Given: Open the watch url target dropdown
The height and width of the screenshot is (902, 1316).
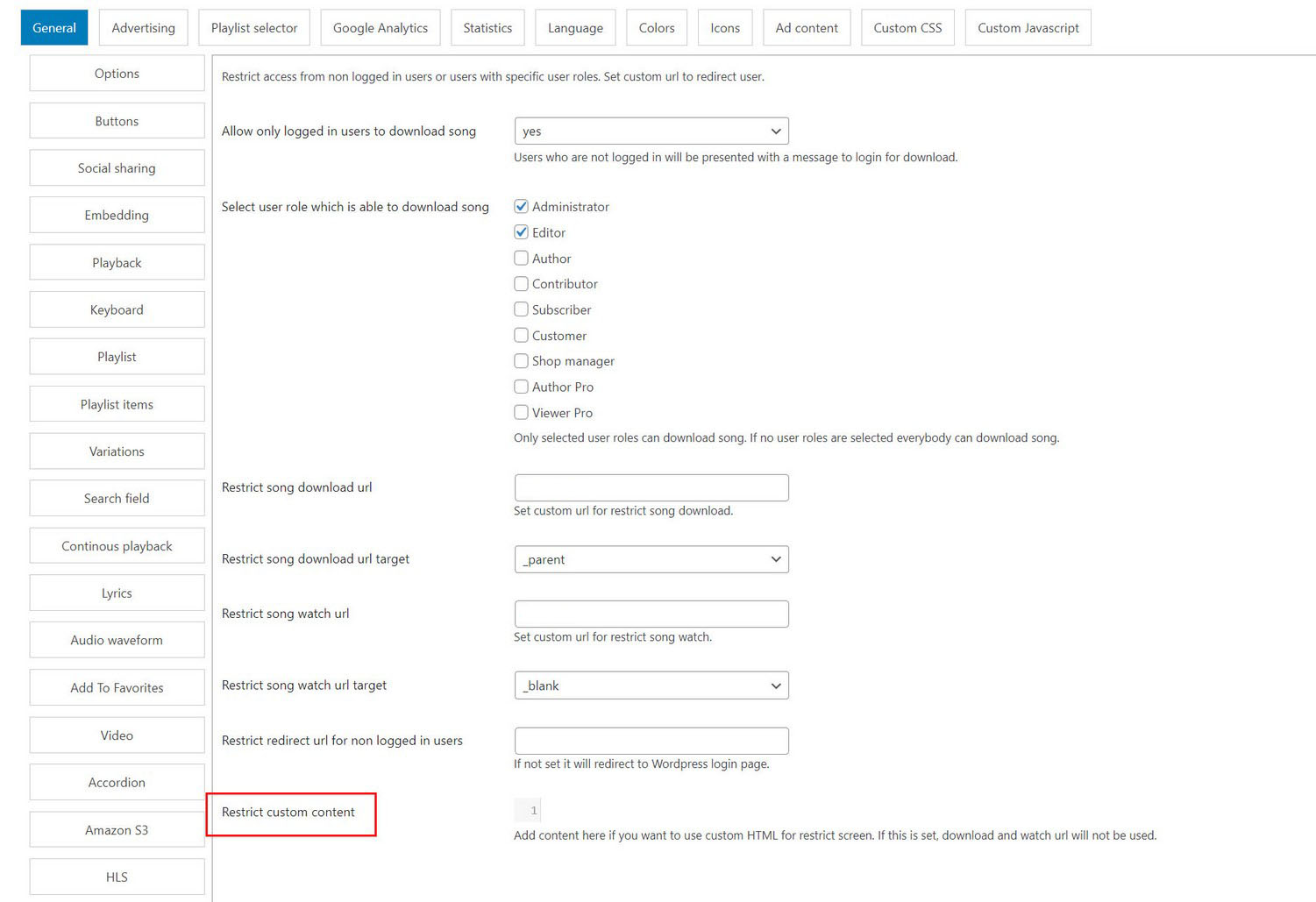Looking at the screenshot, I should 651,685.
